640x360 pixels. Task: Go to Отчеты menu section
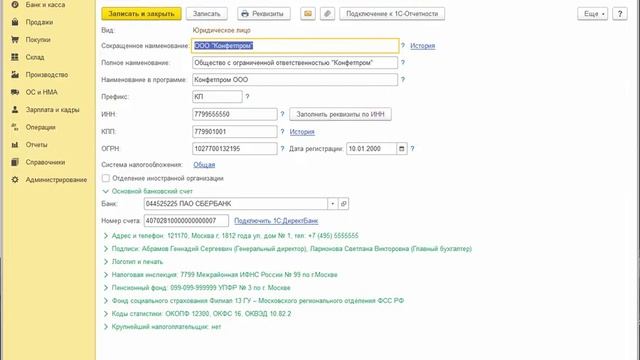click(36, 144)
